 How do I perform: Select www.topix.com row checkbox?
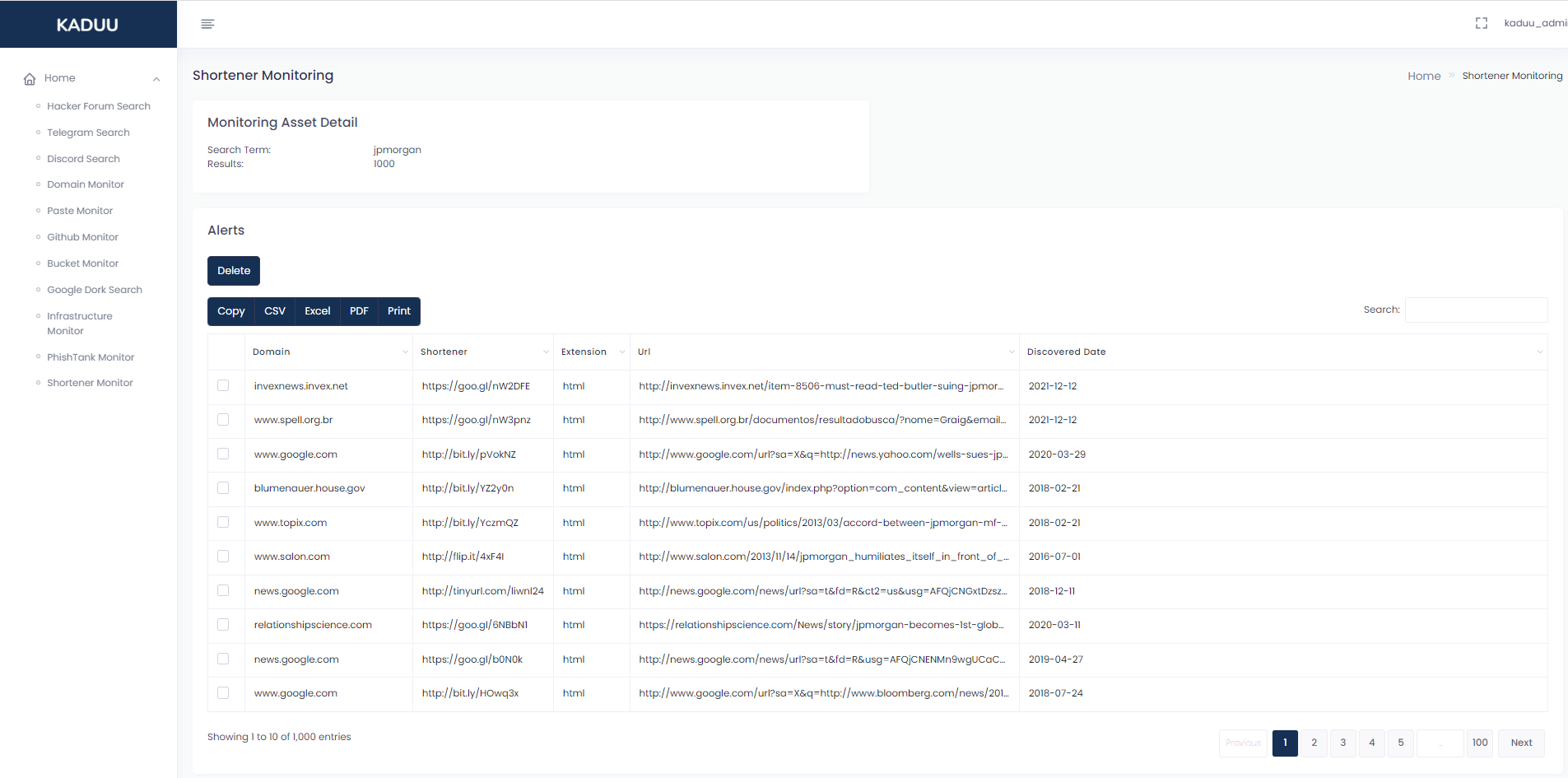tap(223, 522)
